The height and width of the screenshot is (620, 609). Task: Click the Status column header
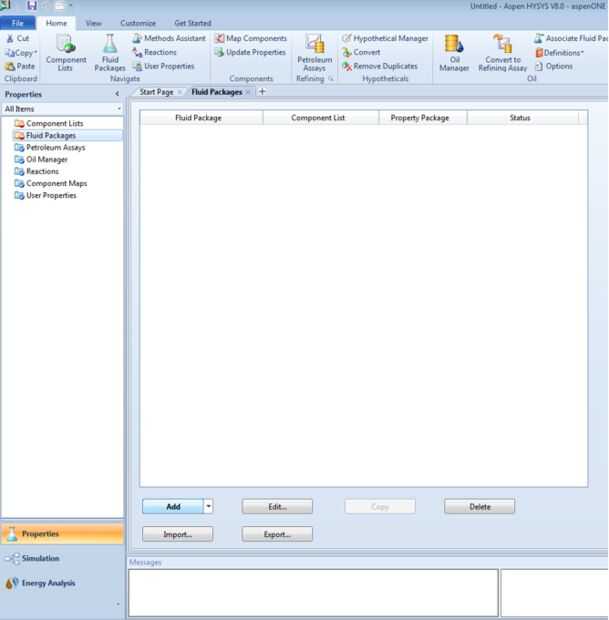(x=523, y=118)
